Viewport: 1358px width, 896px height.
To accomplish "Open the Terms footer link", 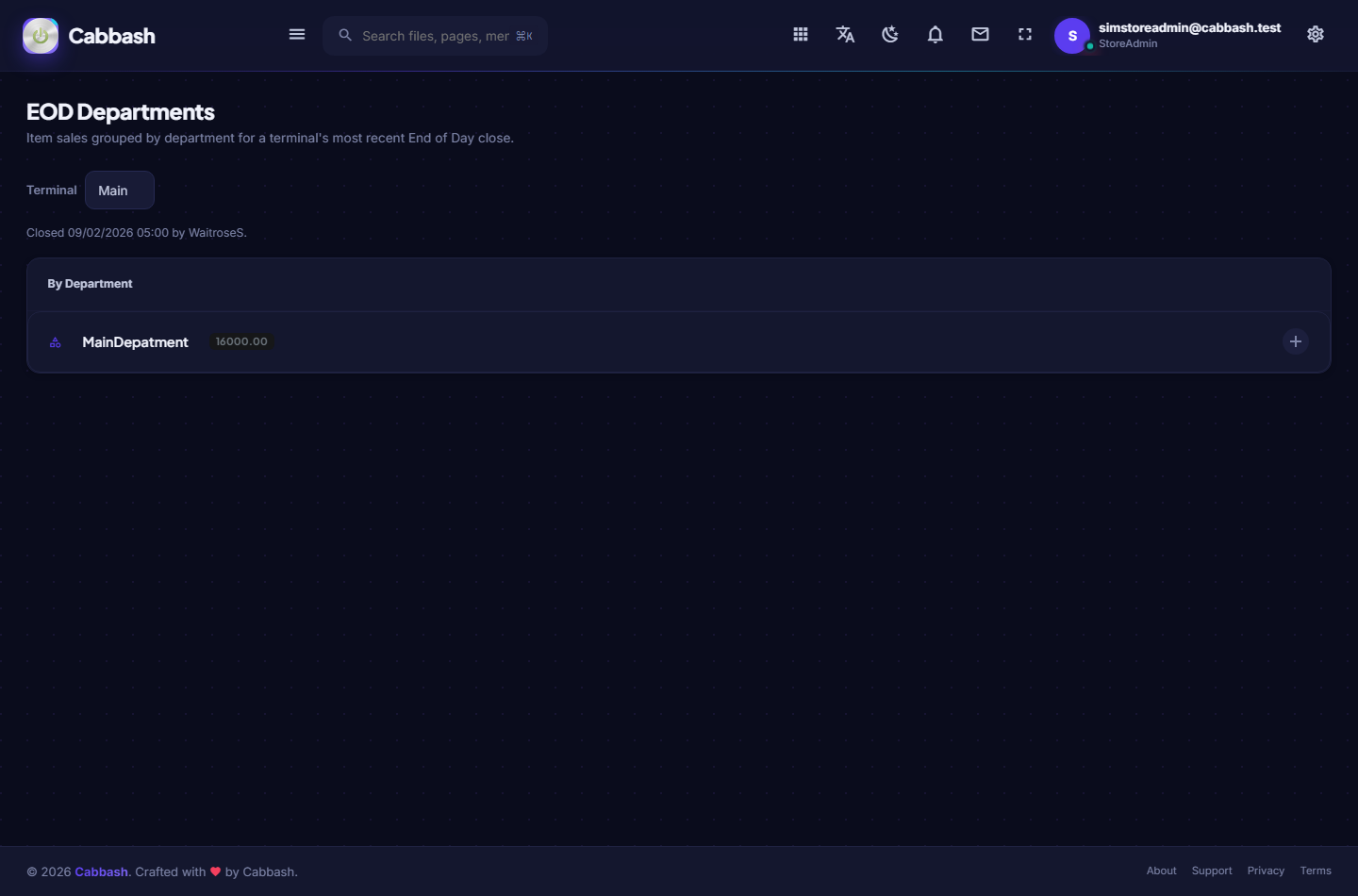I will tap(1316, 871).
